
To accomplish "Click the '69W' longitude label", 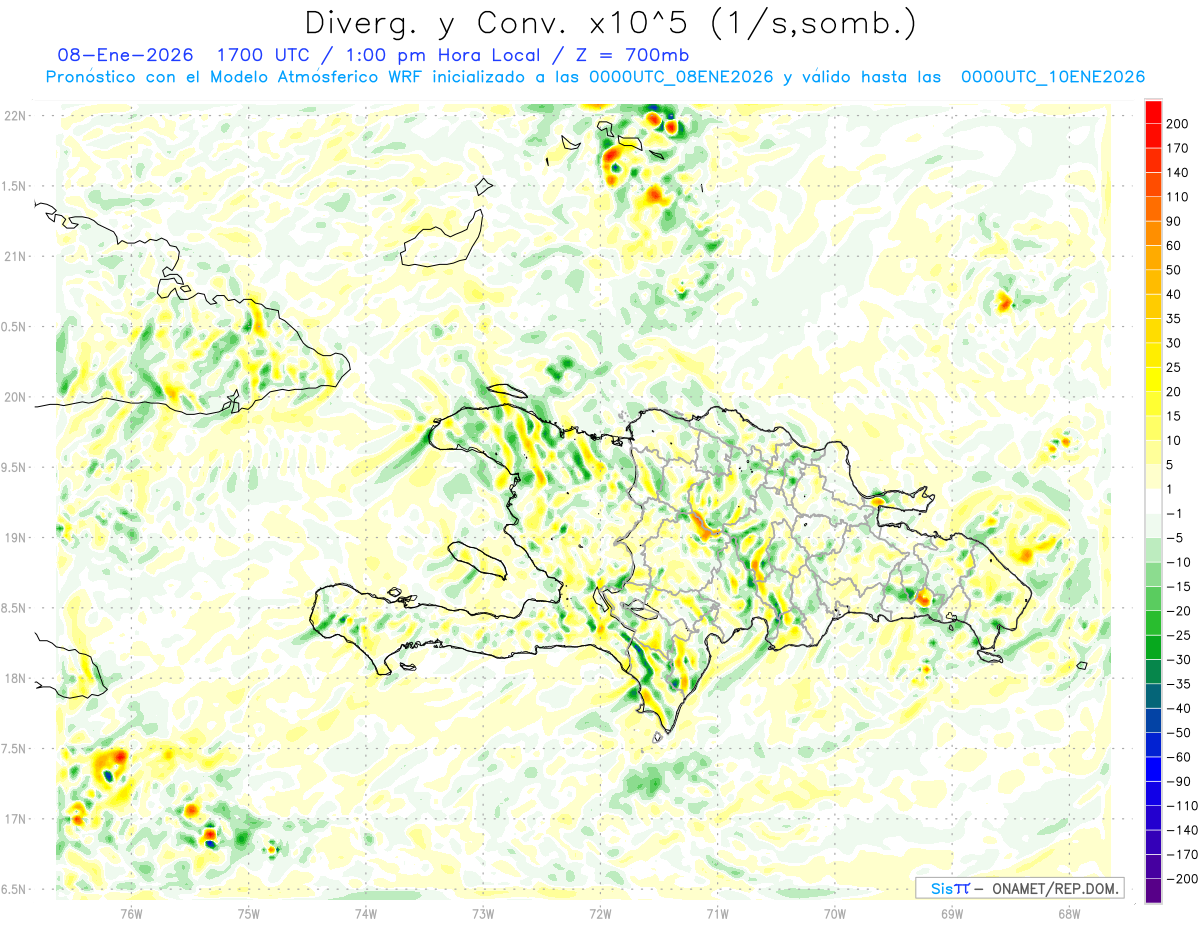I will click(x=951, y=914).
